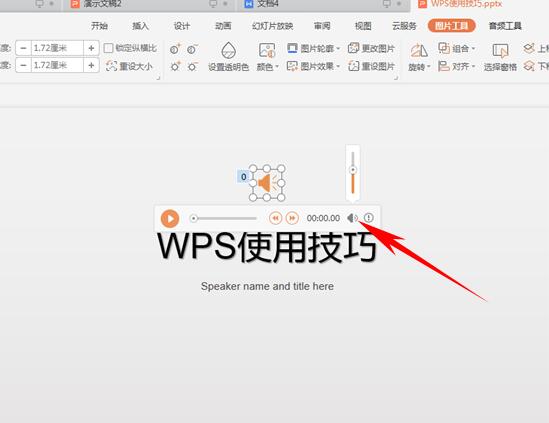549x423 pixels.
Task: Select the highlighted 图片工具 tab
Action: click(452, 26)
